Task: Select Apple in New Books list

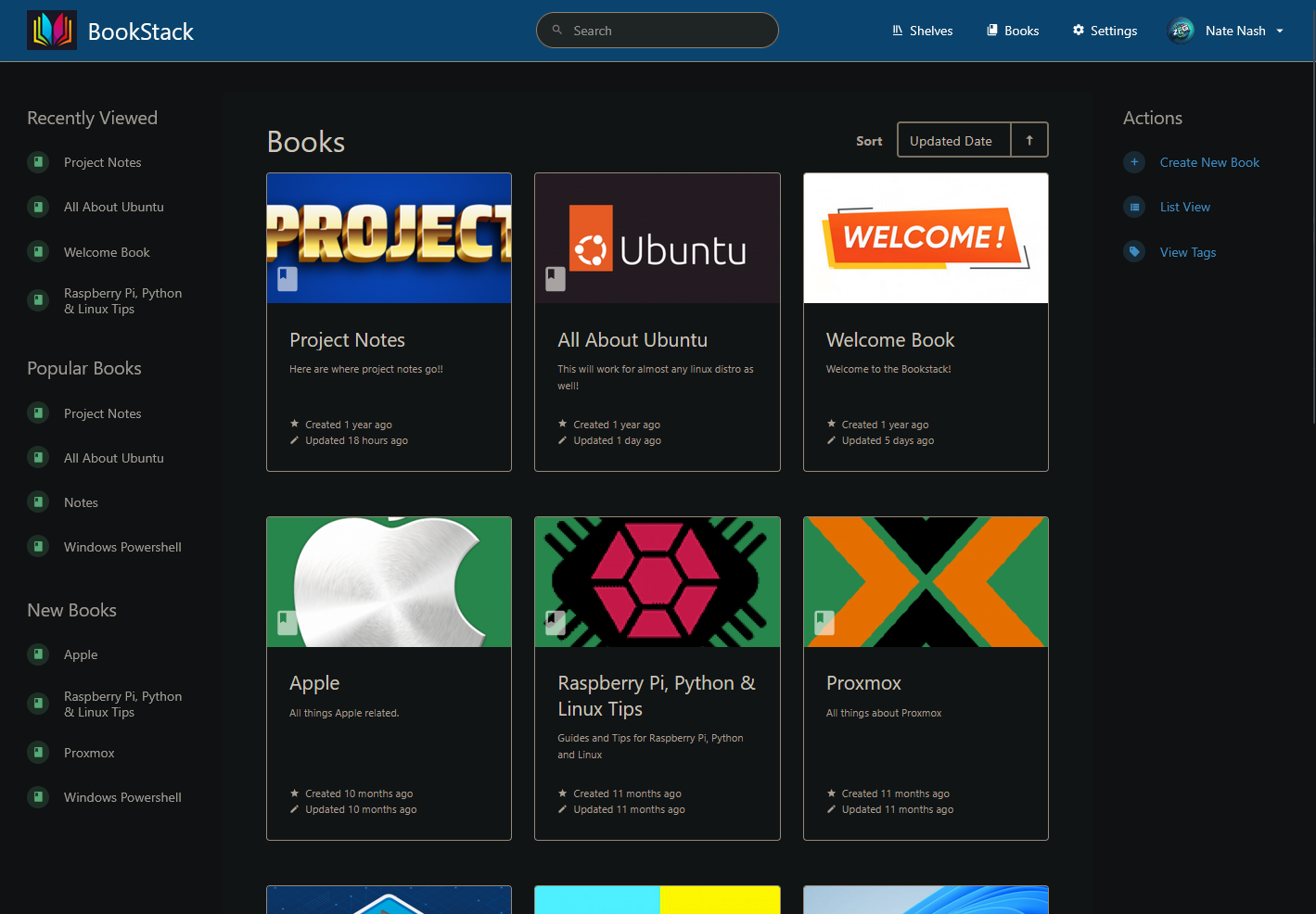Action: coord(81,654)
